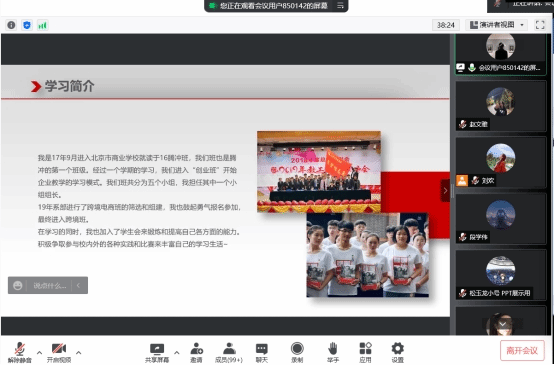This screenshot has width=554, height=365.
Task: Start recording the meeting
Action: [x=297, y=353]
